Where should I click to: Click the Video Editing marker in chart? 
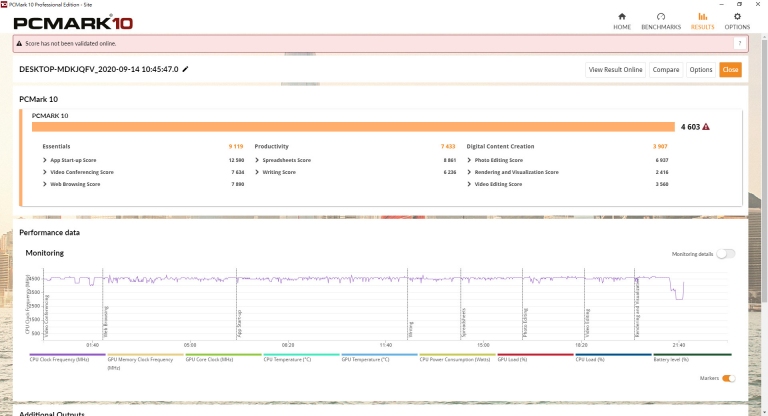click(x=588, y=323)
